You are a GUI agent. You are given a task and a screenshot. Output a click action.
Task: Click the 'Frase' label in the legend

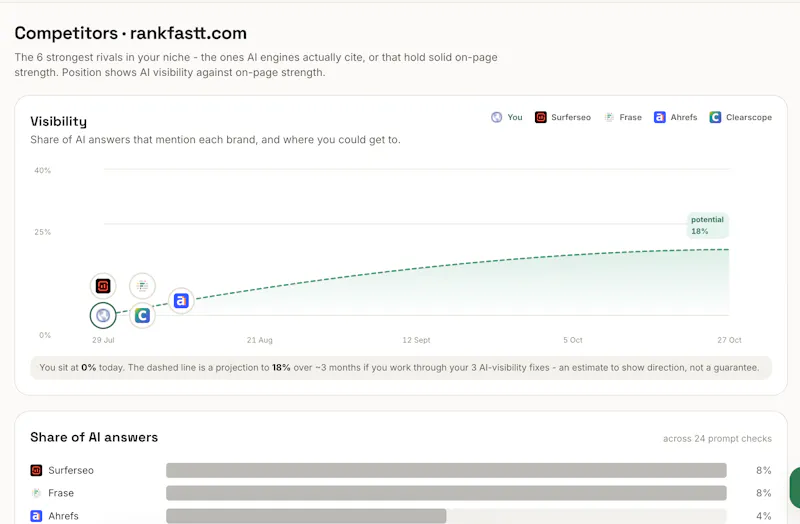[631, 117]
